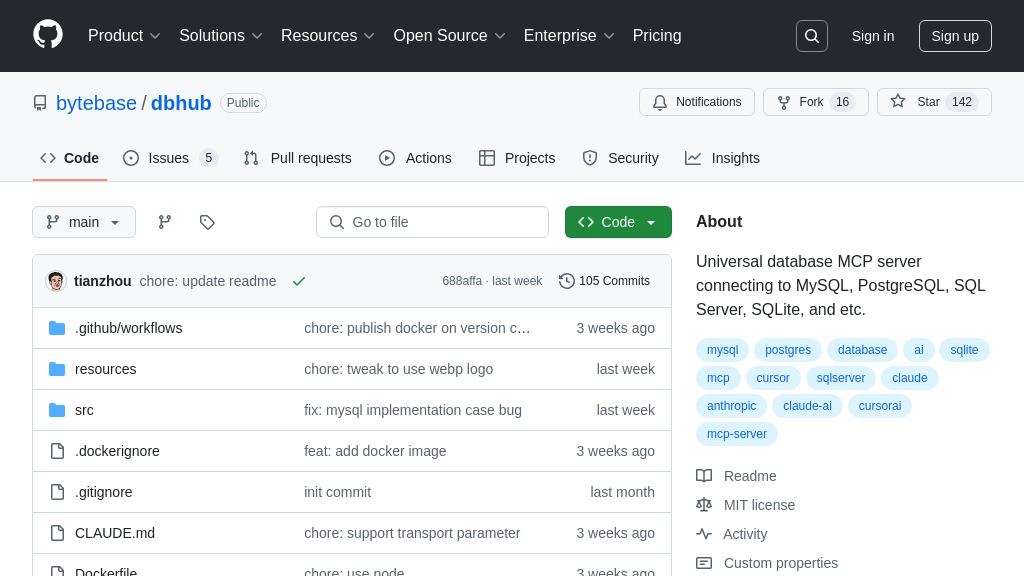Select the sqlite topic tag
Screen dimensions: 1024x576
click(x=964, y=350)
